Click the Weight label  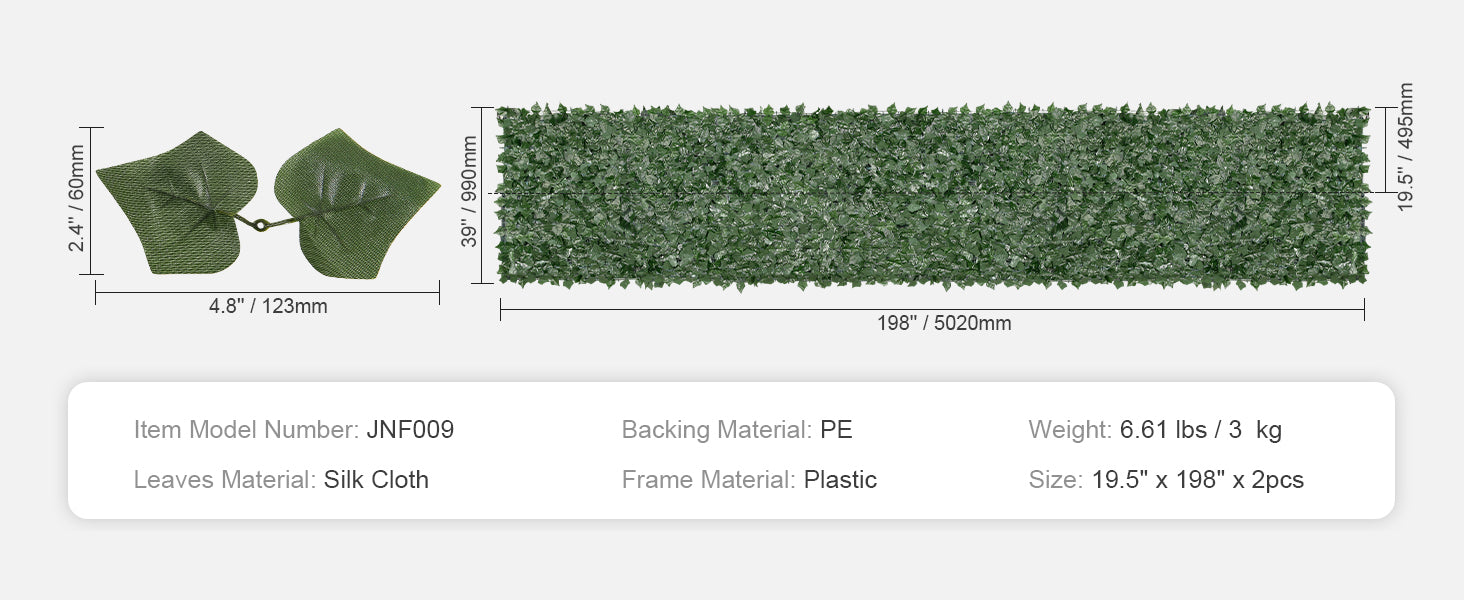tap(1070, 430)
